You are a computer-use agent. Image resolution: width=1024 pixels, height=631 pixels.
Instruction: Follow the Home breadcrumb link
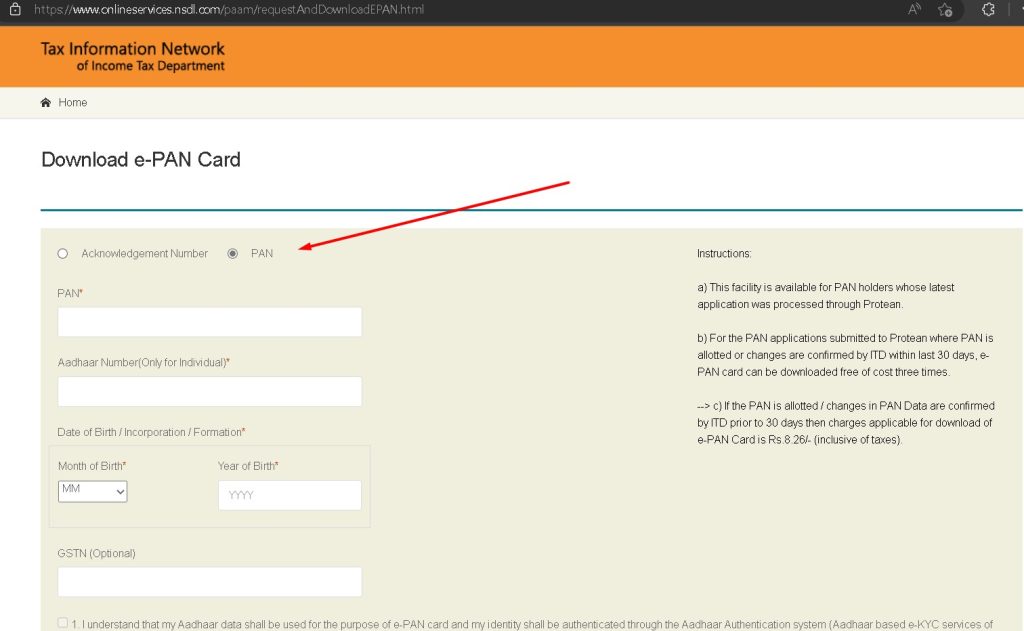coord(73,102)
